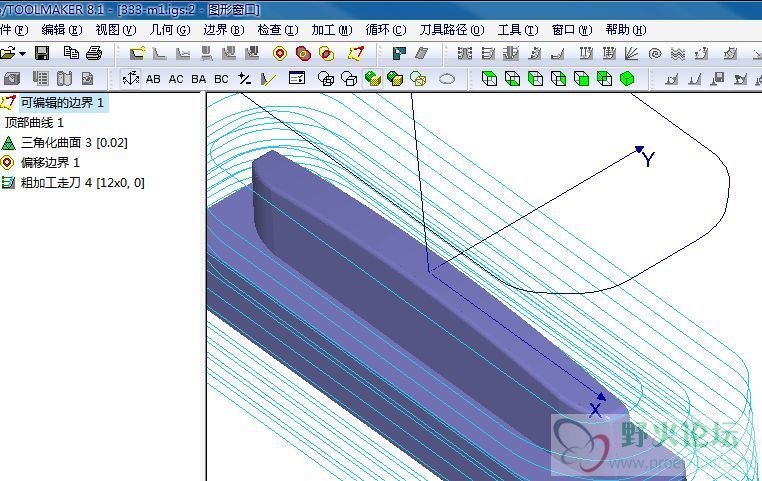Image resolution: width=762 pixels, height=481 pixels.
Task: Click the grey parallelogram toolbar icon
Action: tap(422, 53)
